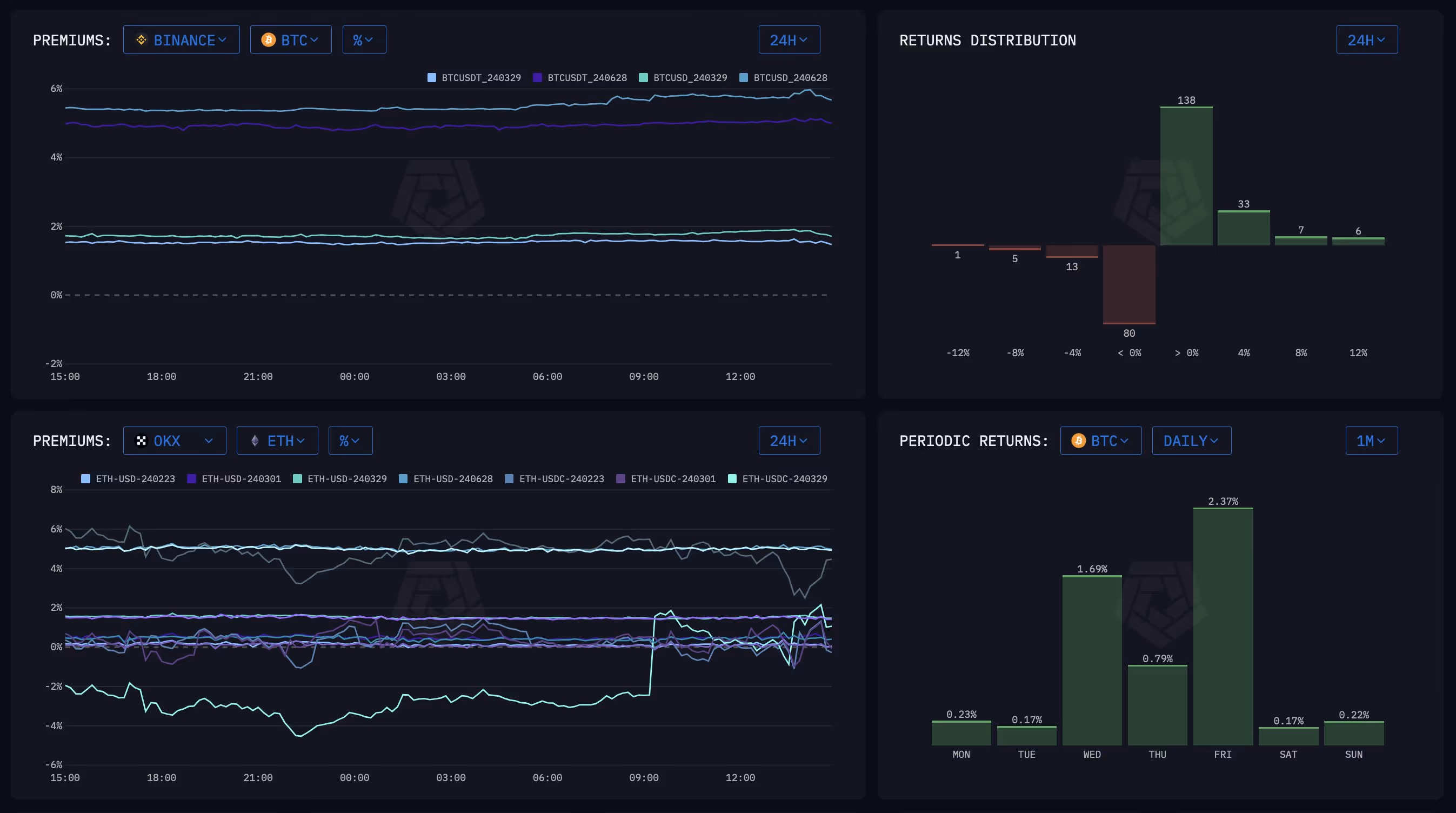This screenshot has width=1456, height=813.
Task: Click the BTCUSD_240628 legend color square
Action: click(743, 77)
